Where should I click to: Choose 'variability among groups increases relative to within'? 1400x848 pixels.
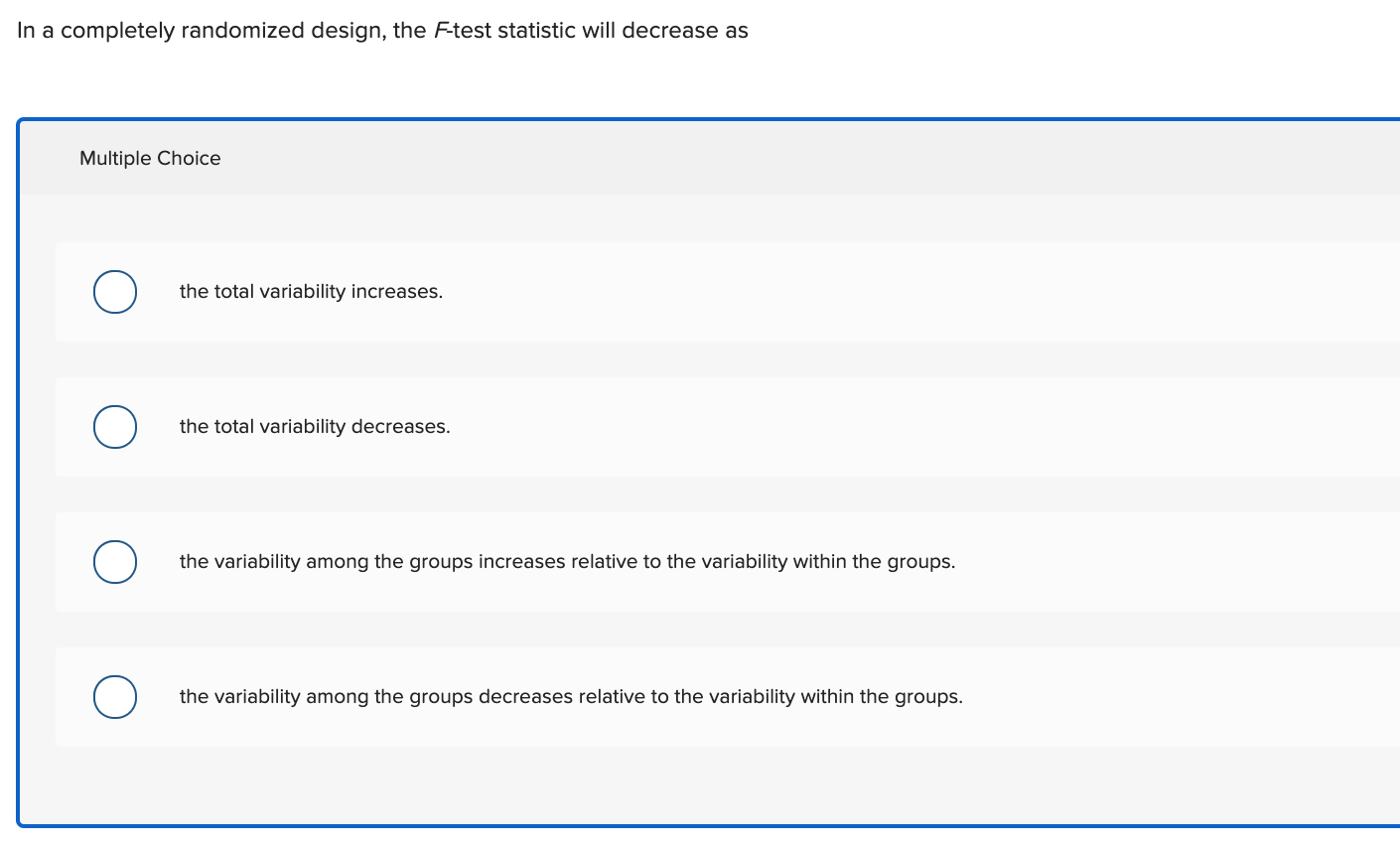point(114,561)
